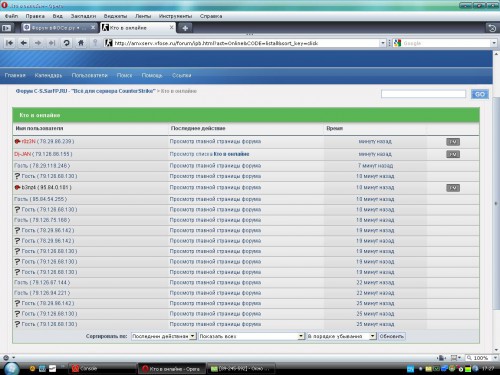Click the GO search button
Screen dimensions: 500x375
click(480, 94)
